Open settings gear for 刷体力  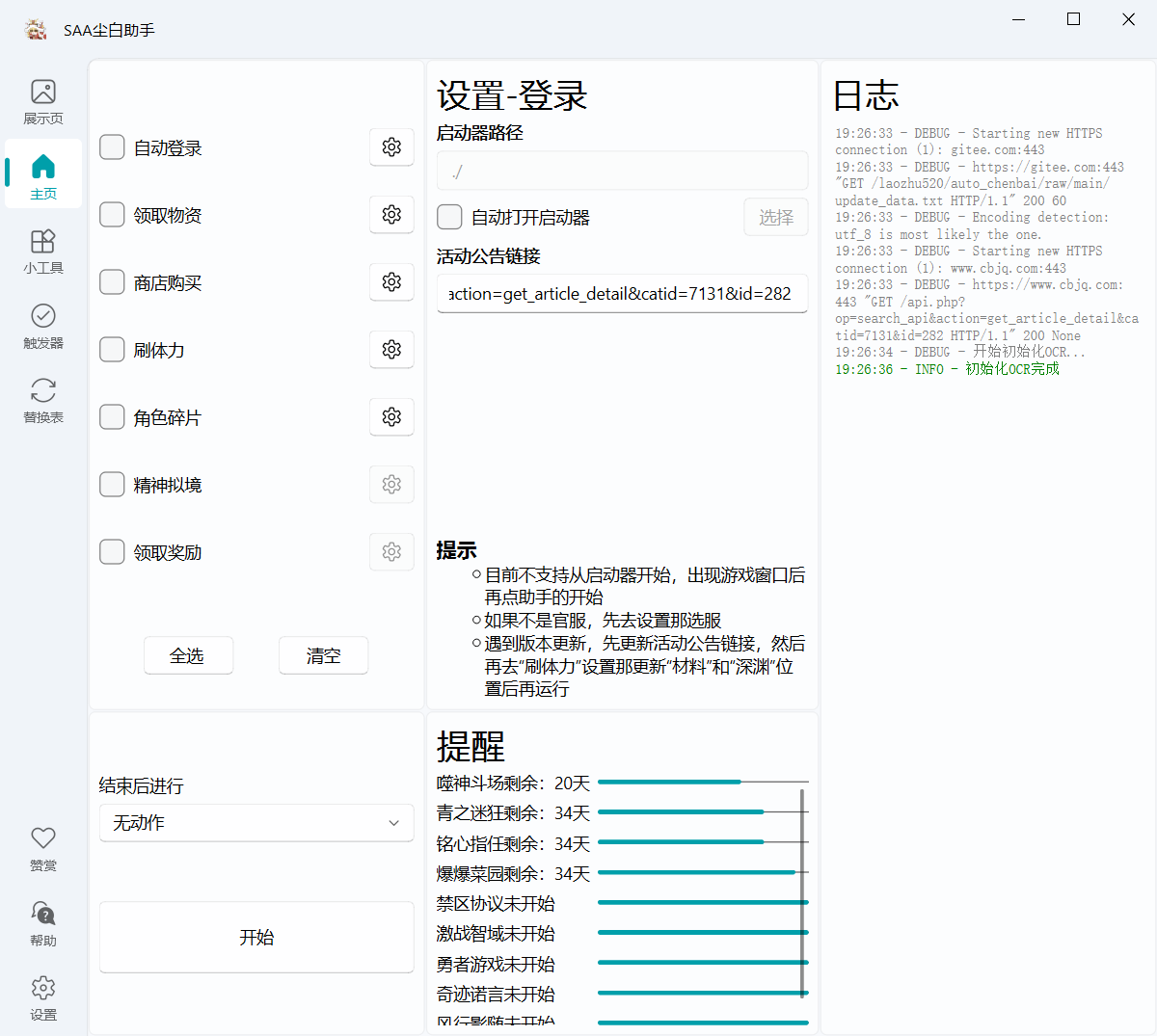(391, 350)
